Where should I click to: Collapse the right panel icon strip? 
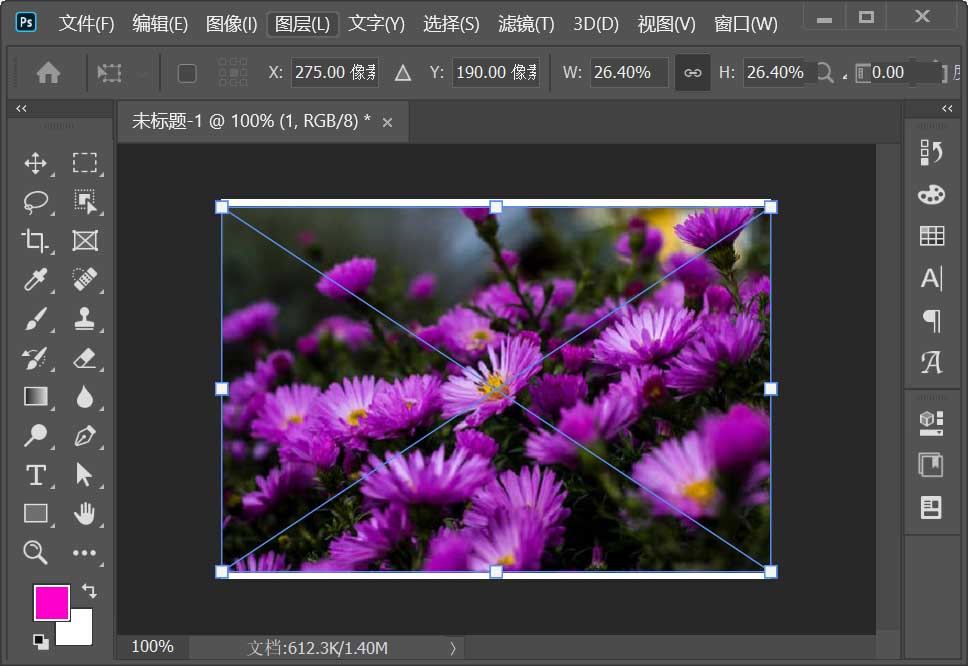(x=946, y=108)
